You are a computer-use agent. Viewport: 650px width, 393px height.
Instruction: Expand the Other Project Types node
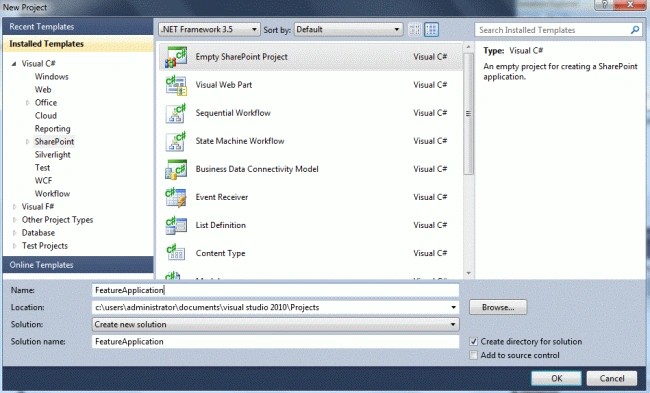(x=15, y=220)
